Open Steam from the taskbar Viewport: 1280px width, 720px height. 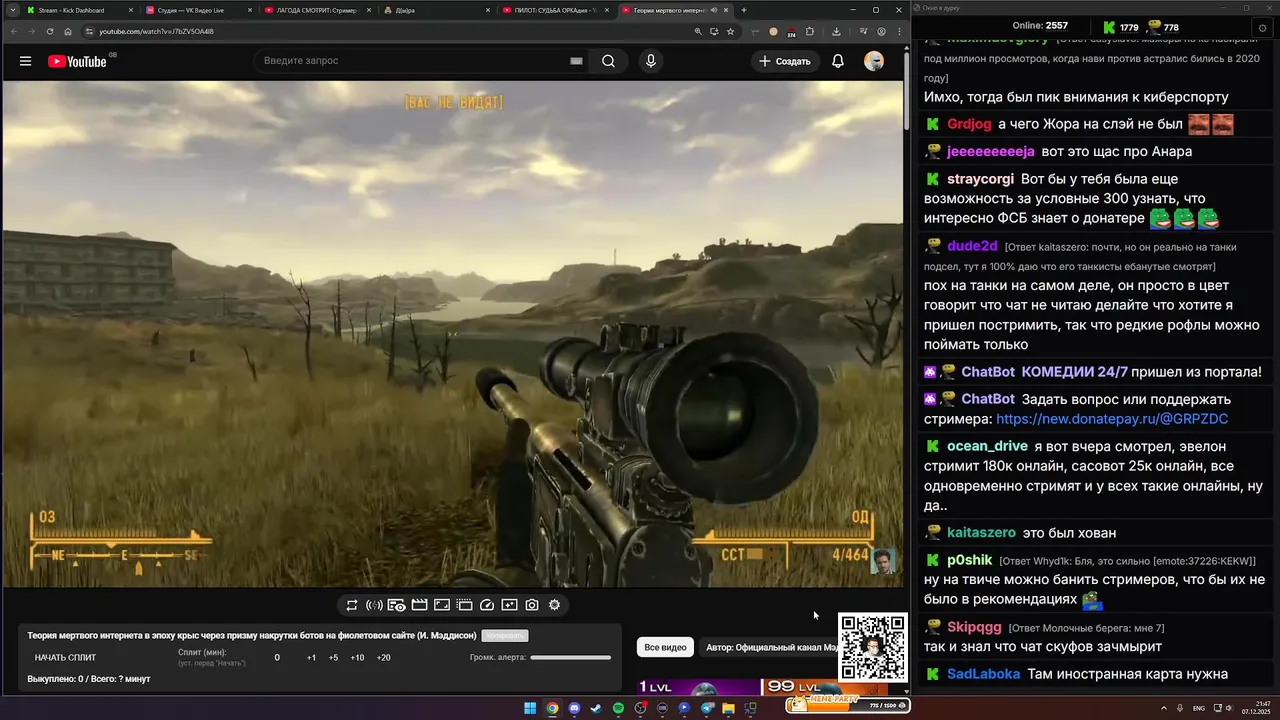click(x=596, y=708)
